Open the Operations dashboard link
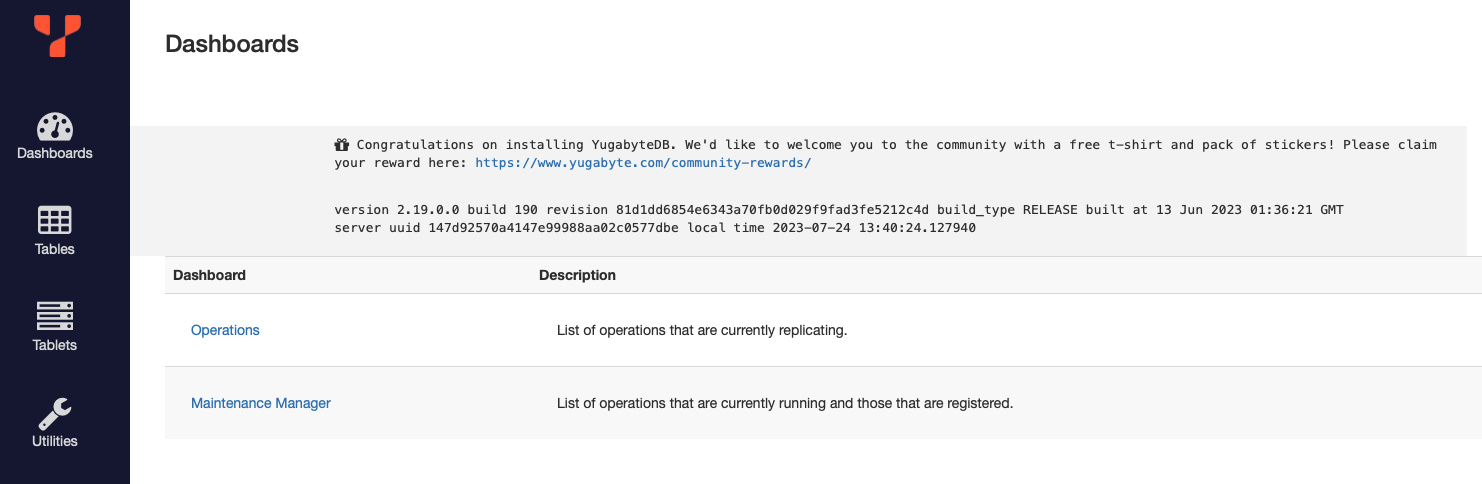This screenshot has width=1482, height=484. 225,330
